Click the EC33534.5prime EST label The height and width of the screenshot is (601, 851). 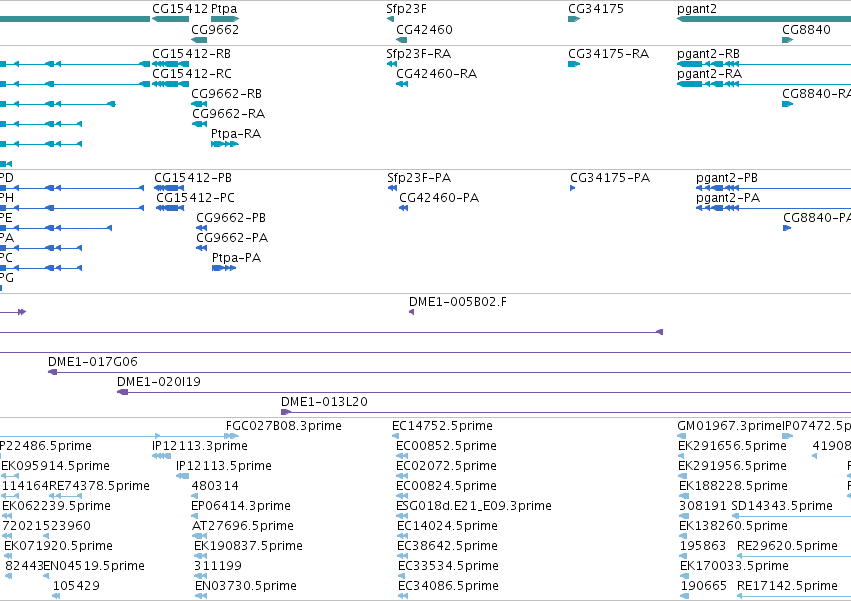(448, 566)
